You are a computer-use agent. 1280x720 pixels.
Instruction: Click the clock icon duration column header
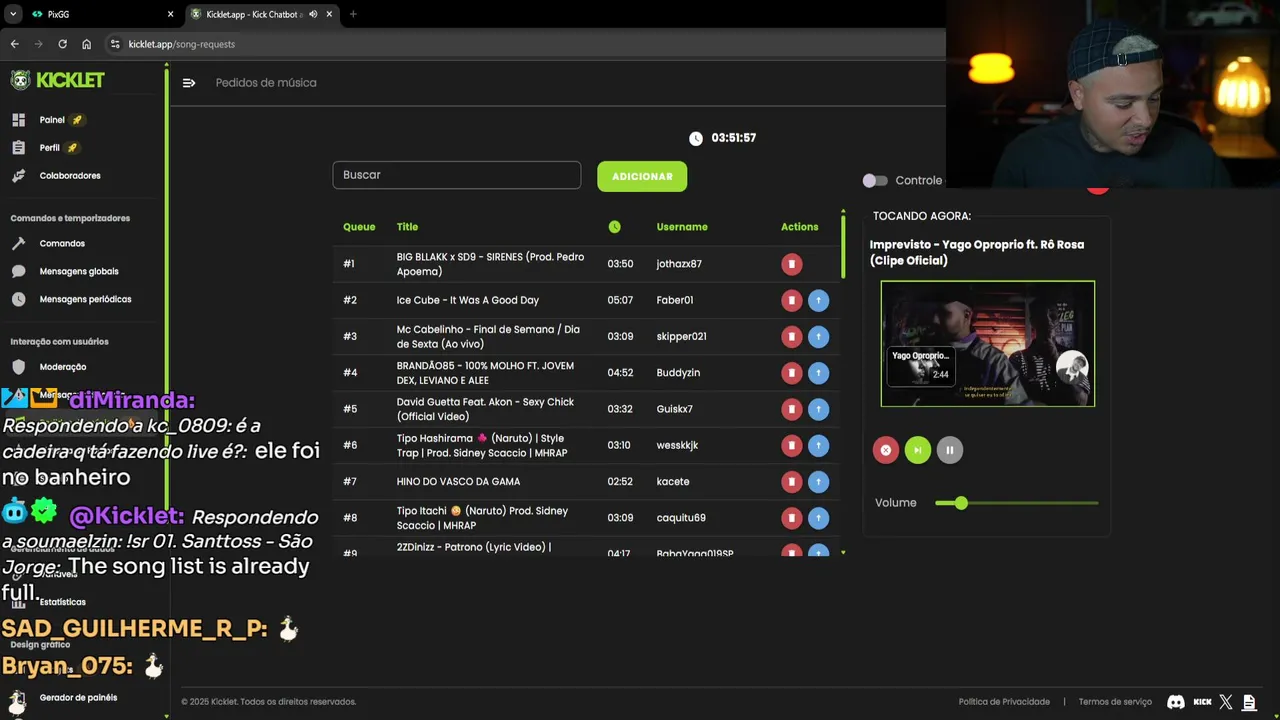tap(614, 227)
